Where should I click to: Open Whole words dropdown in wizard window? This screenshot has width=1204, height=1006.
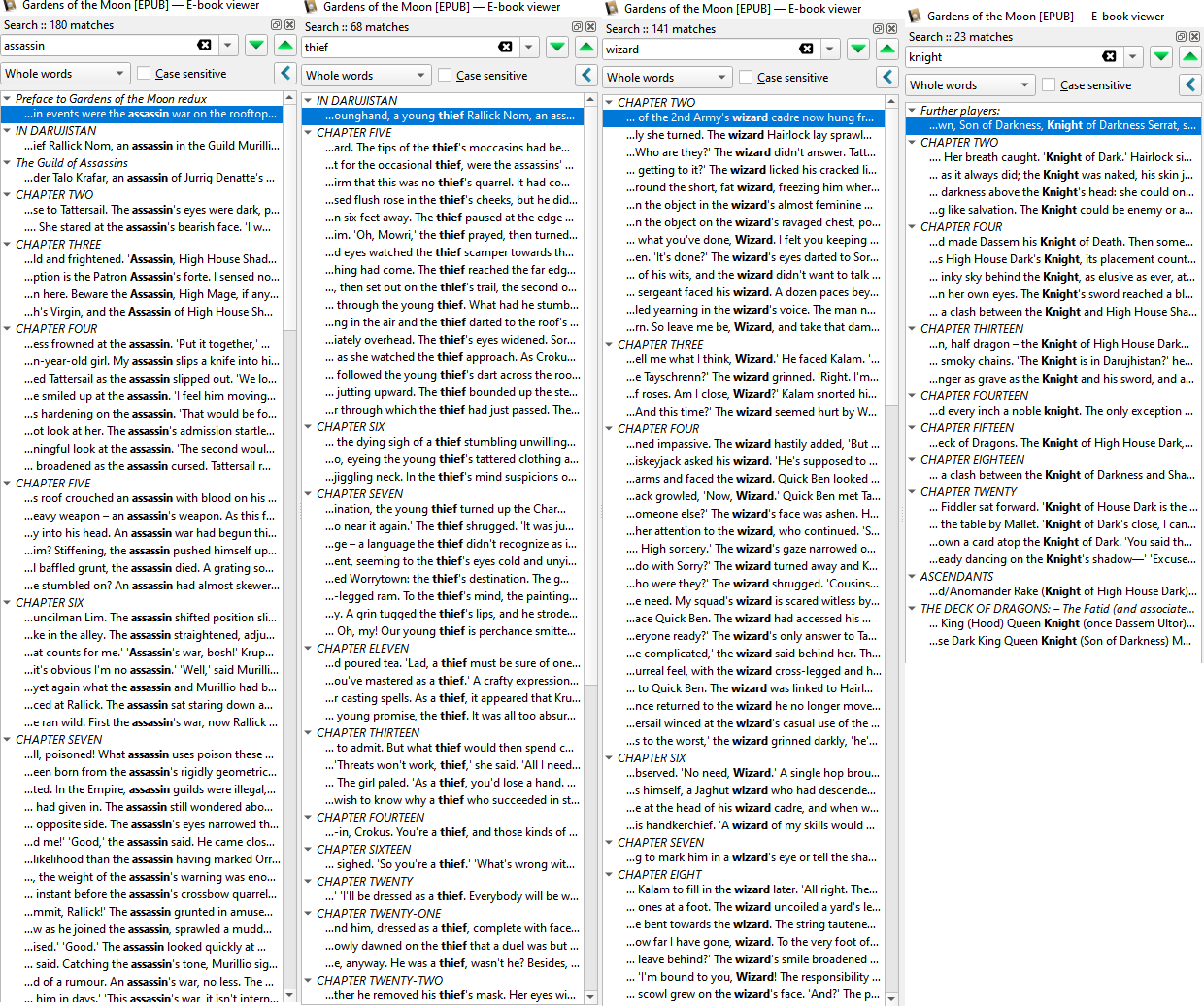(x=668, y=77)
